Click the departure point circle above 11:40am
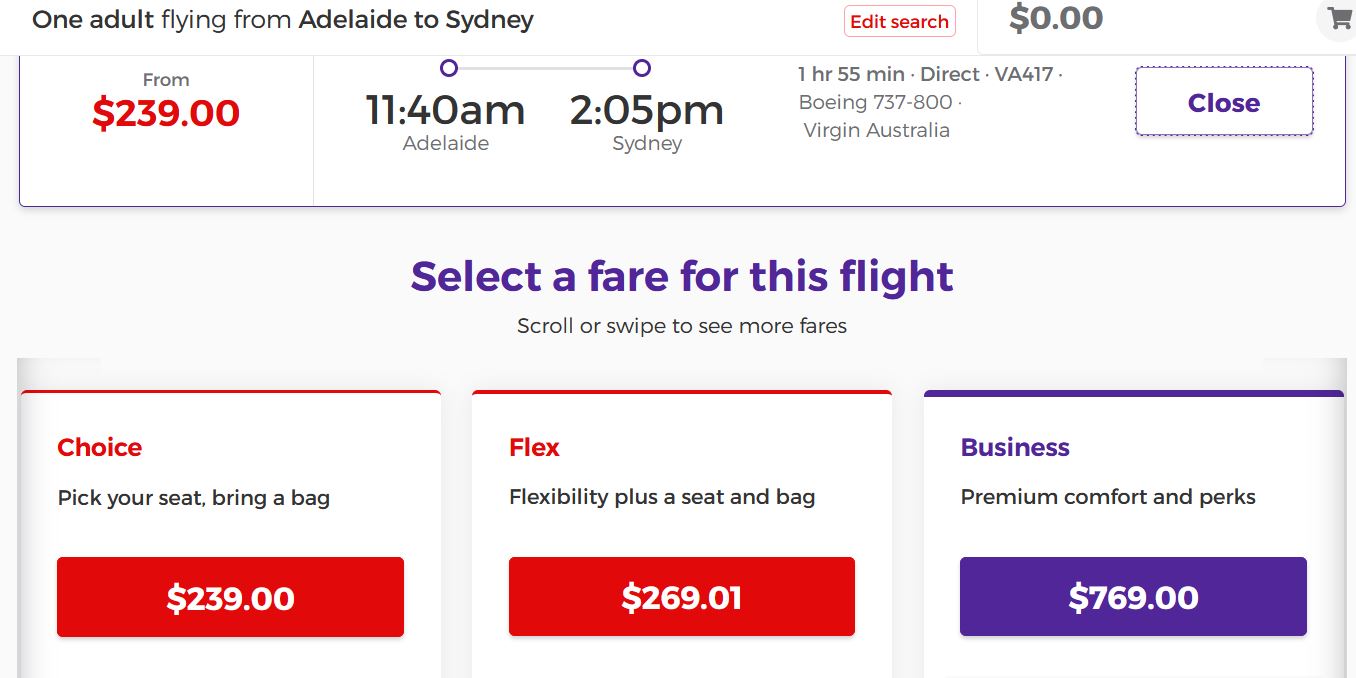 449,68
